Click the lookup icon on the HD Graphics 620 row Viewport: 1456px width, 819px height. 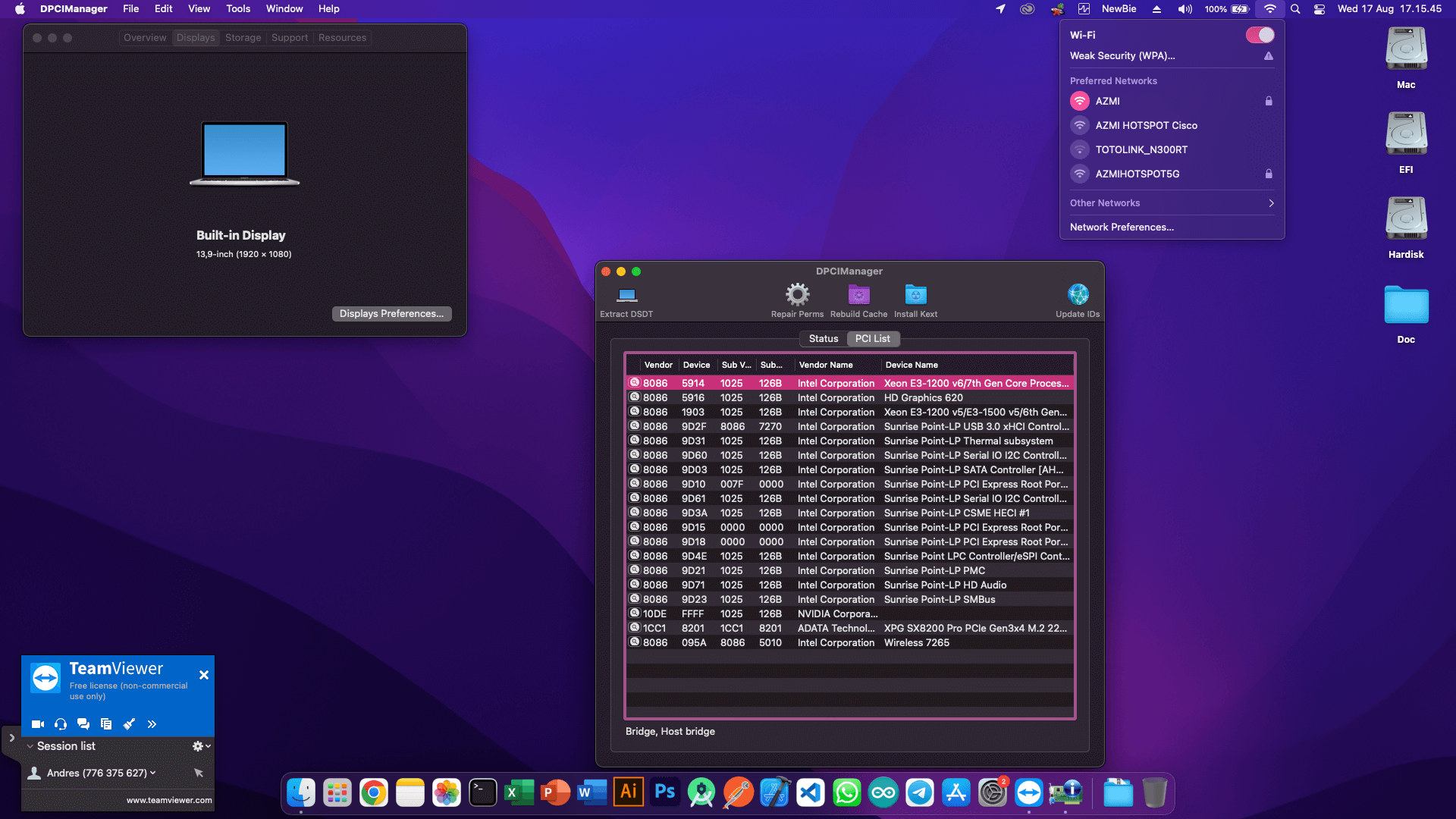tap(635, 397)
